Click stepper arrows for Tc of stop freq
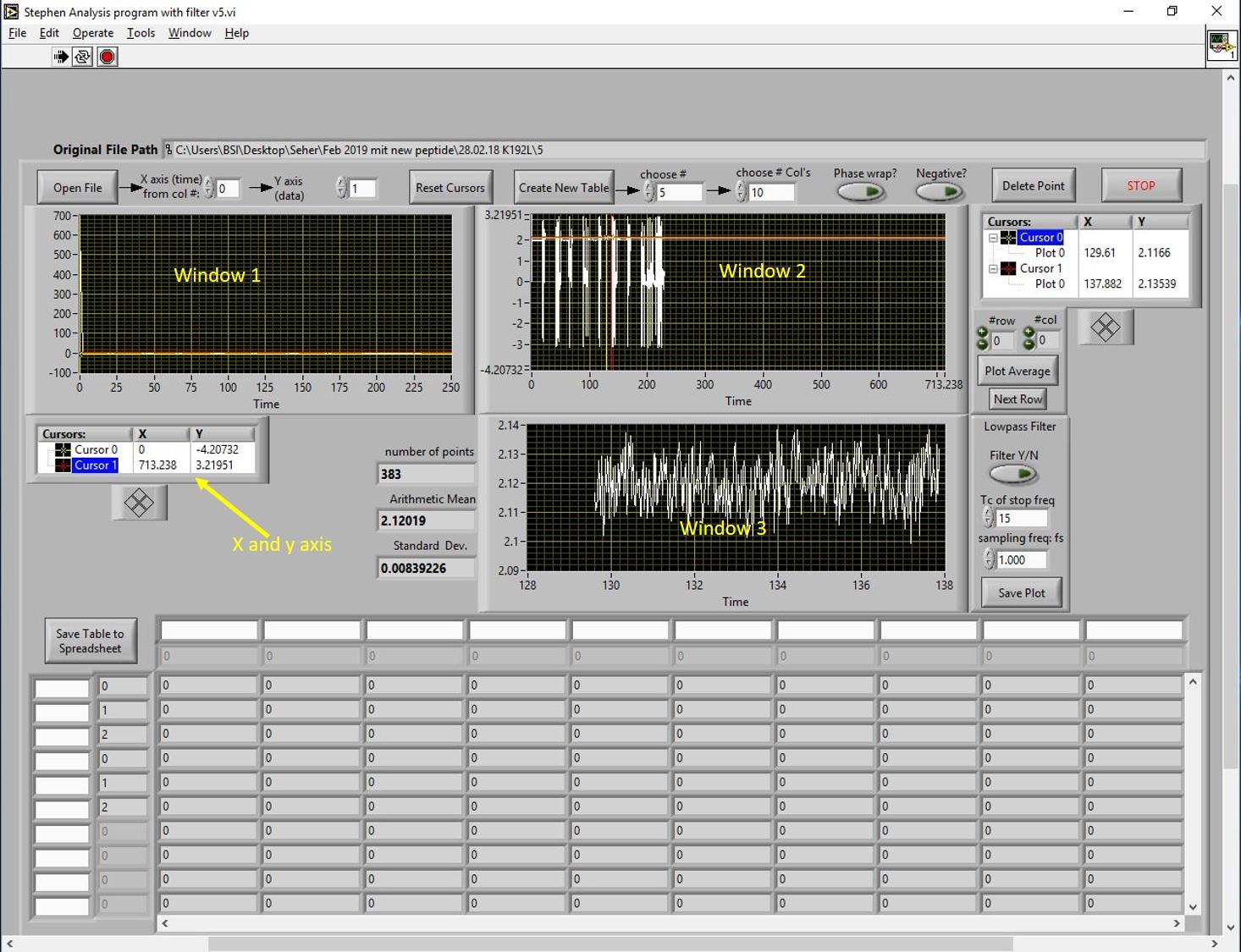Image resolution: width=1241 pixels, height=952 pixels. 988,518
